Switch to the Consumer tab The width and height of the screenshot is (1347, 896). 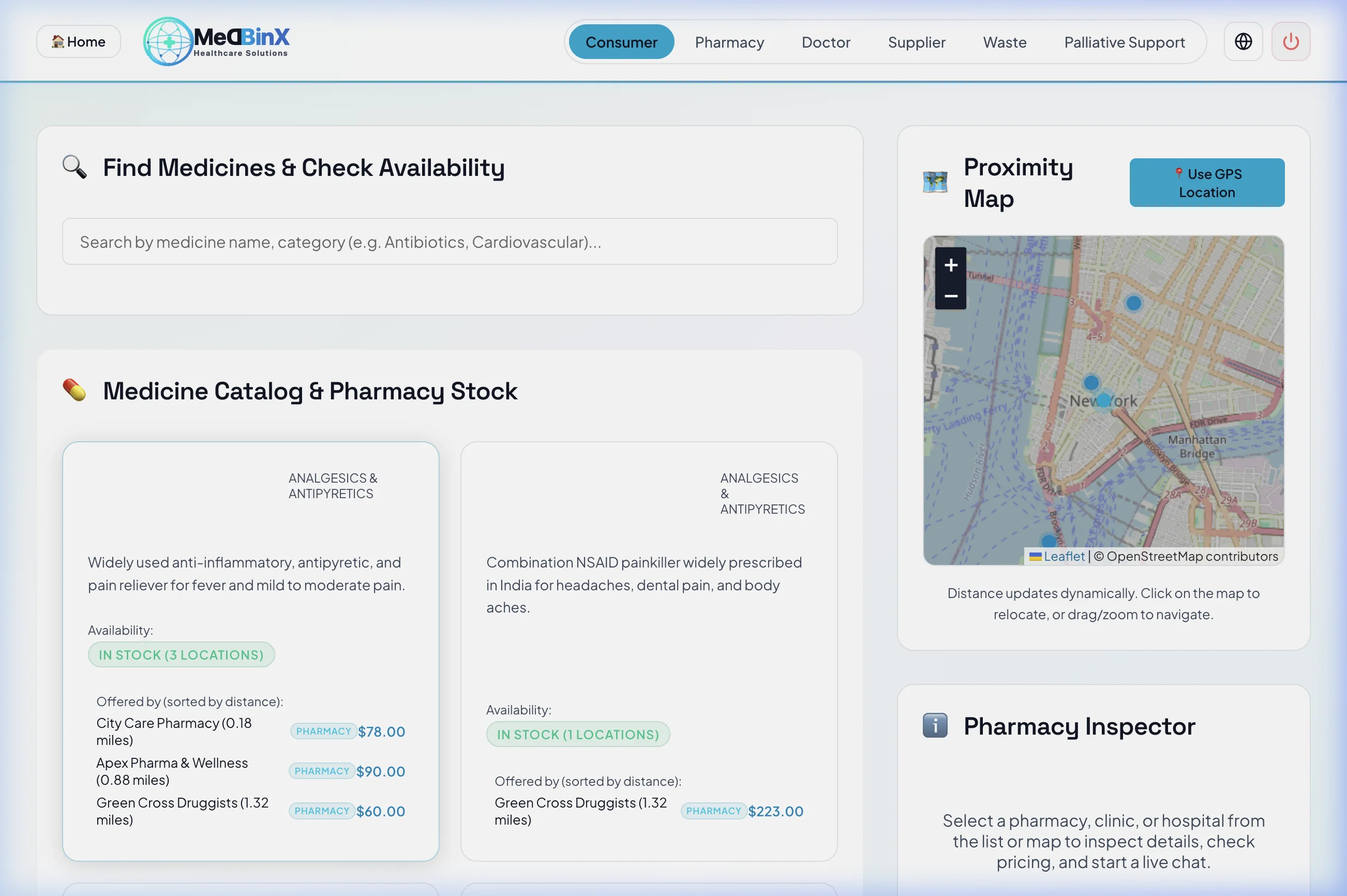pos(621,42)
